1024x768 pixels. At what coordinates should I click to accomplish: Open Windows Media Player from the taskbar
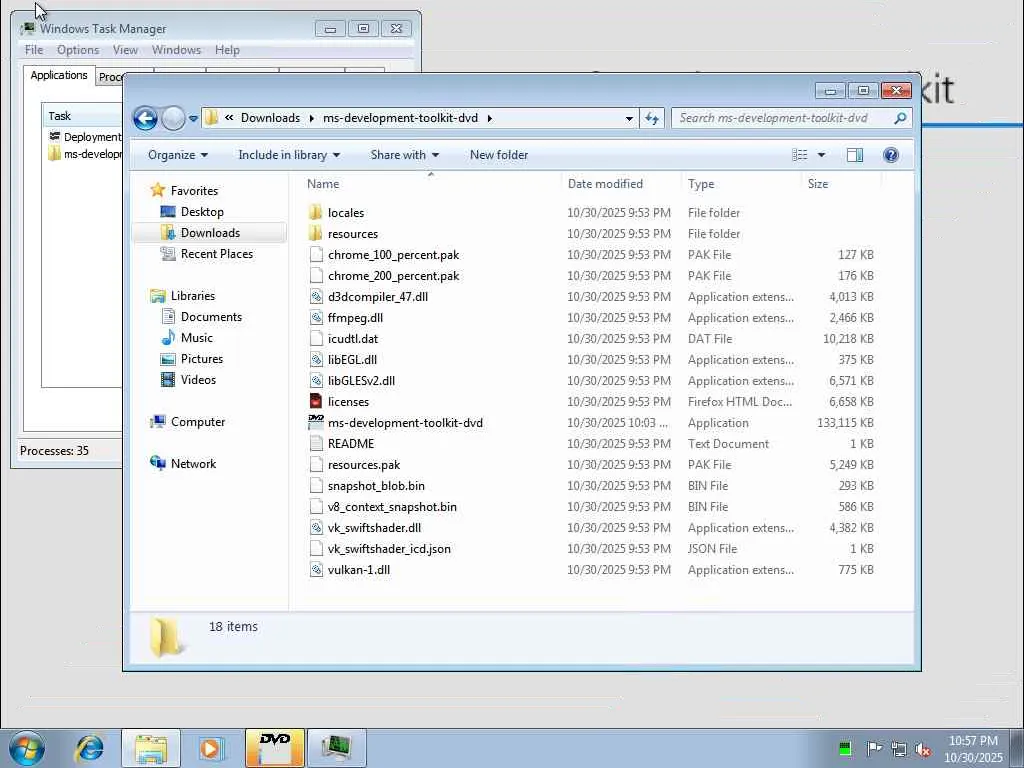(x=211, y=748)
